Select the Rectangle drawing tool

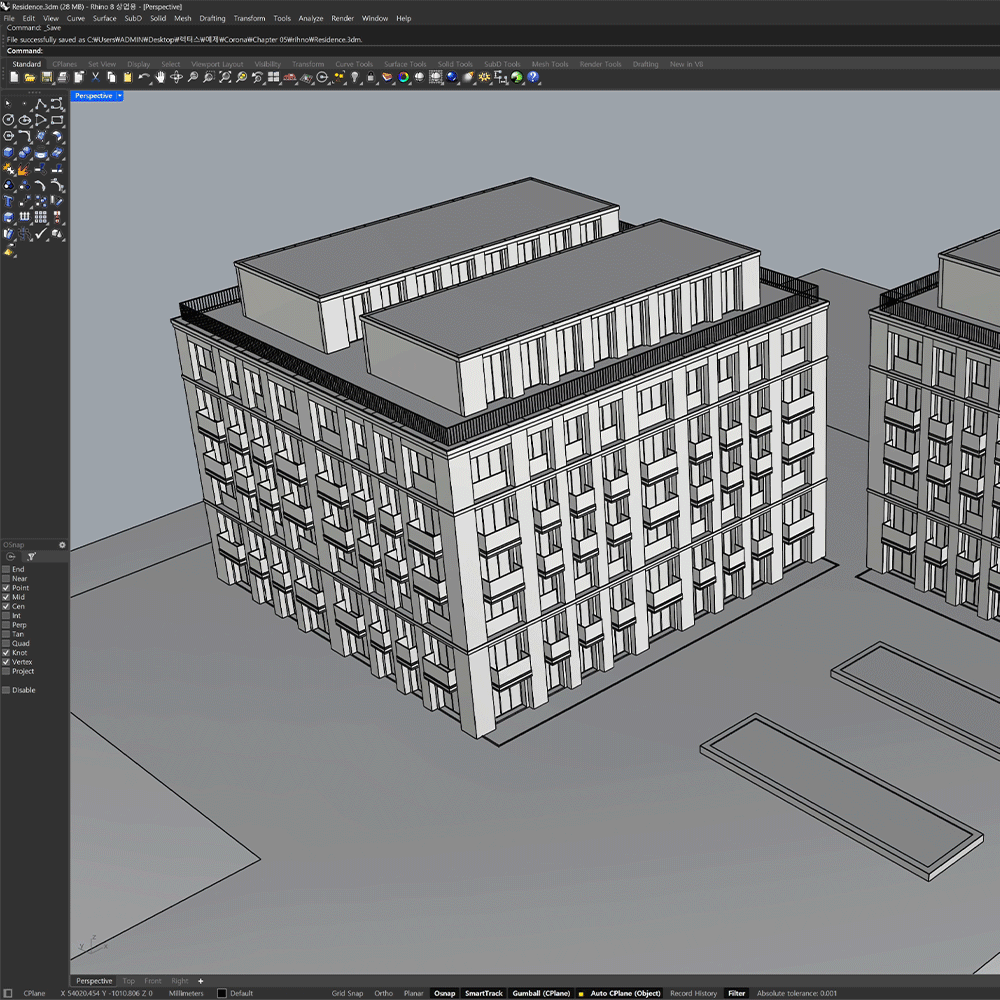(57, 119)
